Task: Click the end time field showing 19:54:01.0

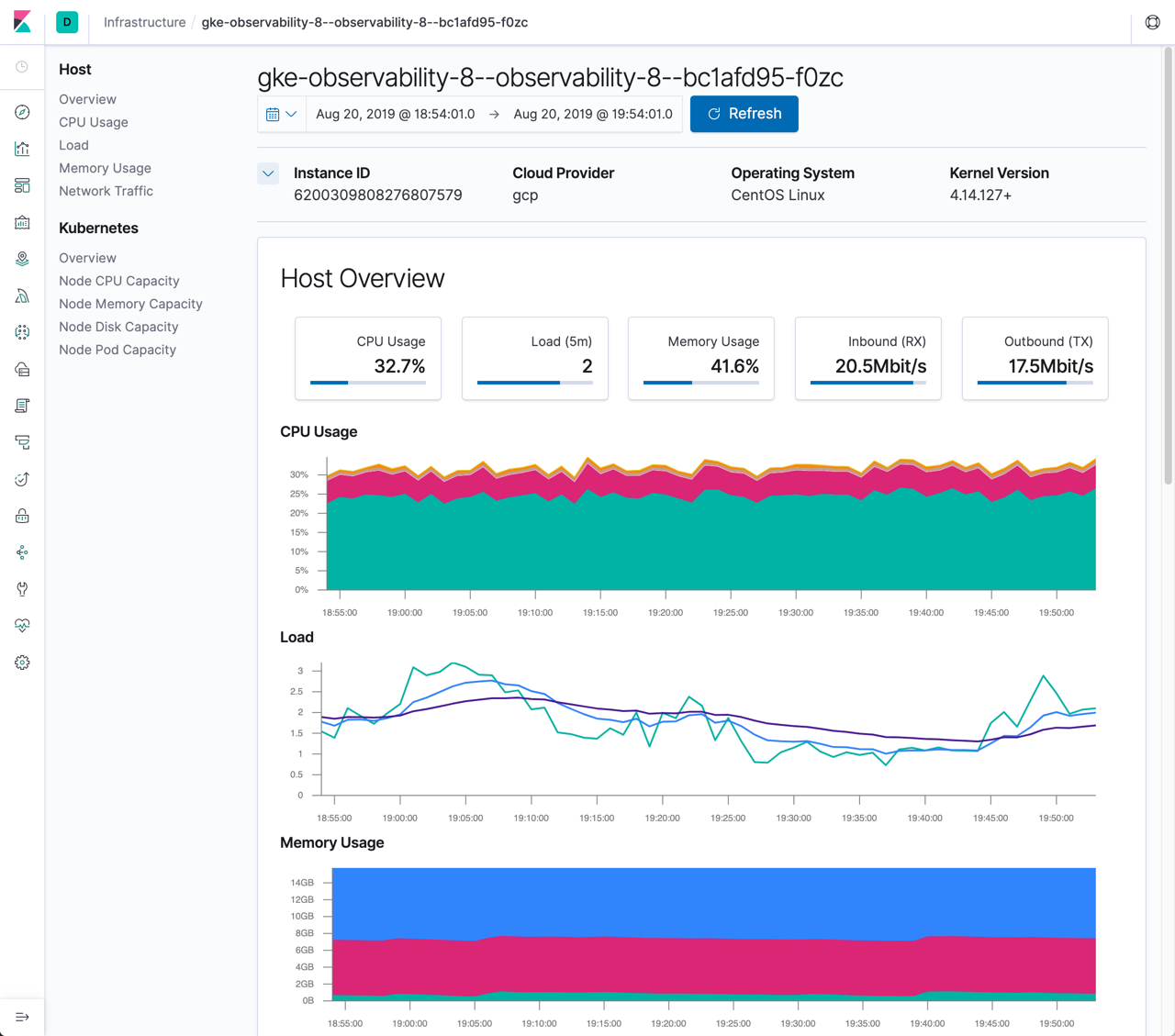Action: tap(592, 114)
